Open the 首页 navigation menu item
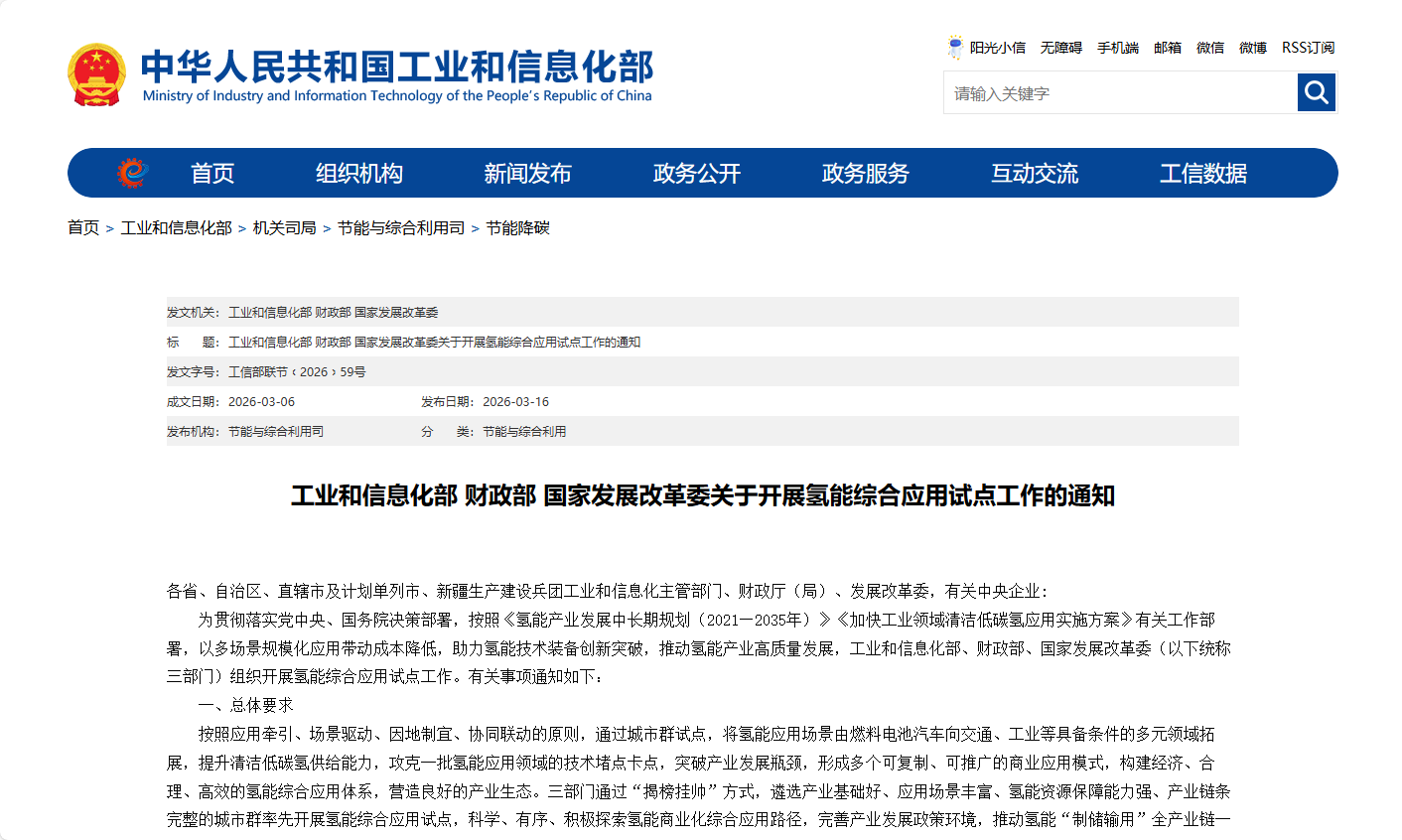 point(212,174)
